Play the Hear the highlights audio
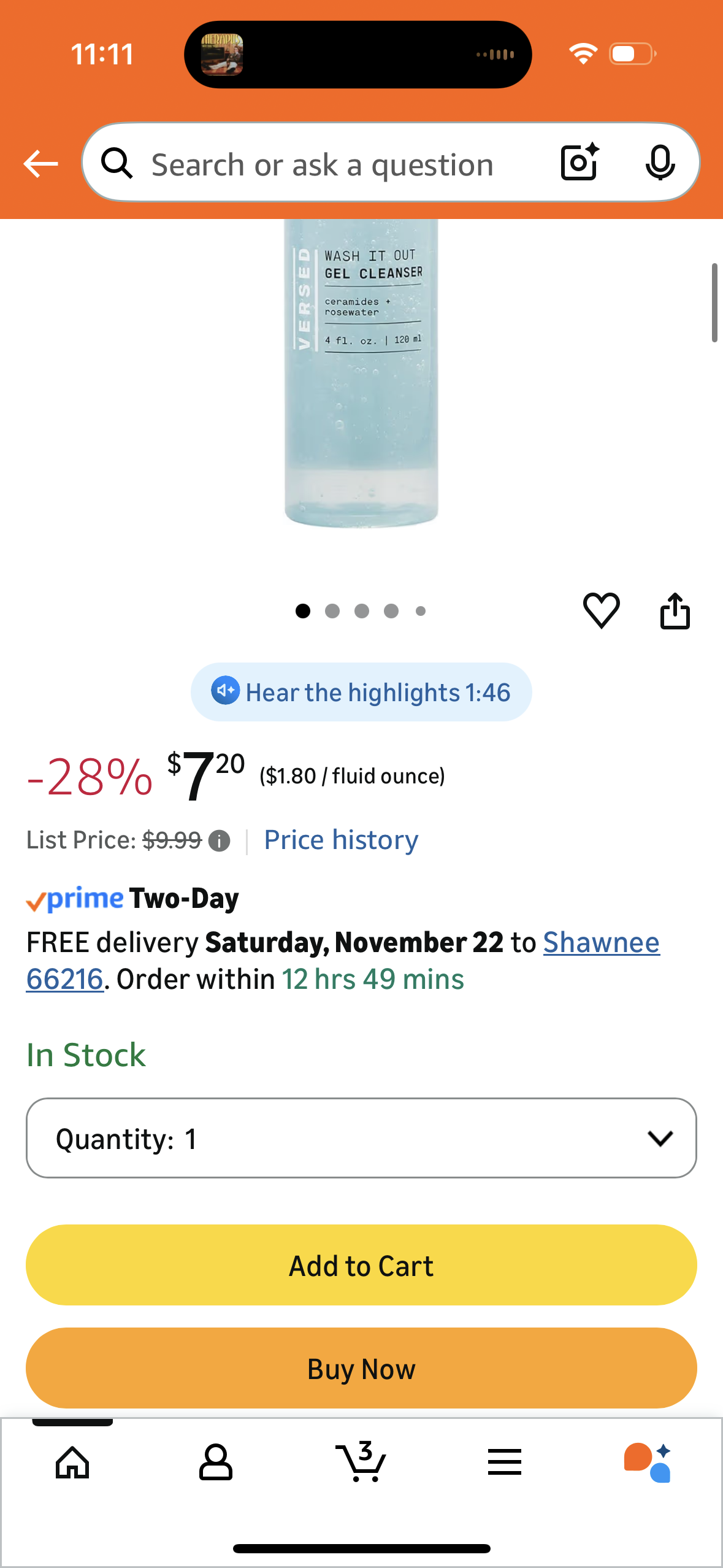The width and height of the screenshot is (723, 1568). click(361, 692)
